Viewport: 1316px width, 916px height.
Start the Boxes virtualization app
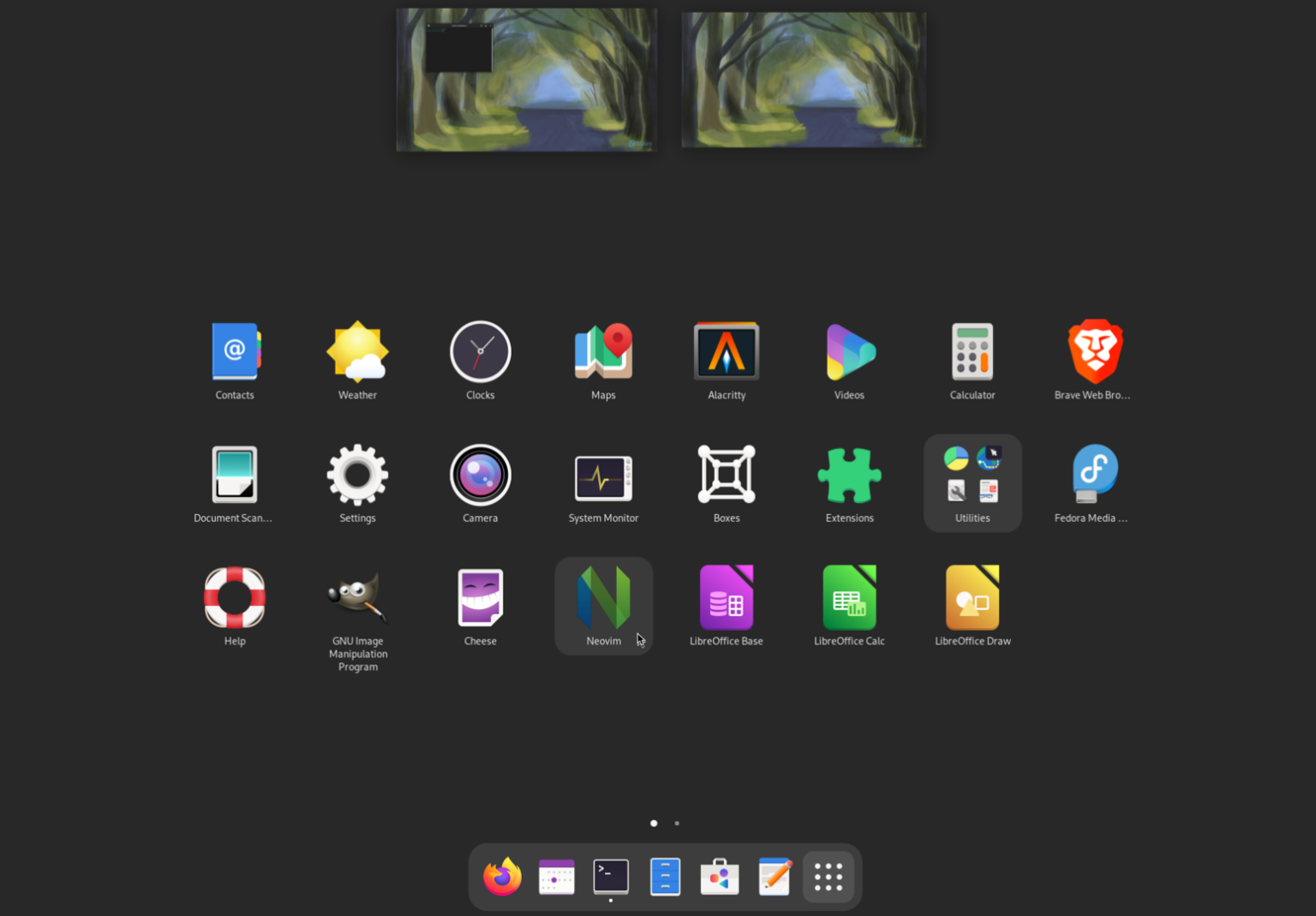[x=726, y=474]
